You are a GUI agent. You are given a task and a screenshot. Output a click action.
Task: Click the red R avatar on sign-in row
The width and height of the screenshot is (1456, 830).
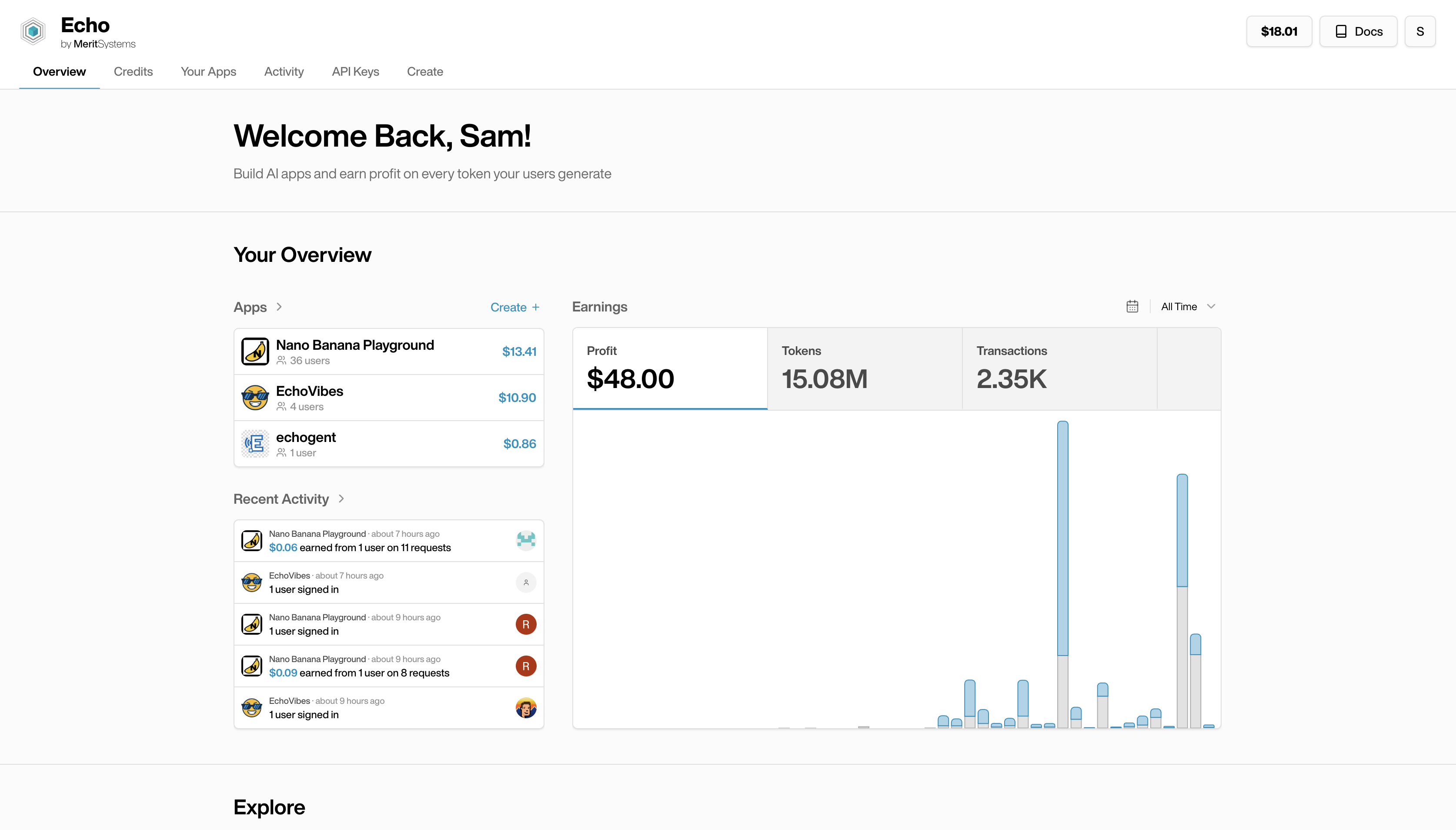[525, 624]
